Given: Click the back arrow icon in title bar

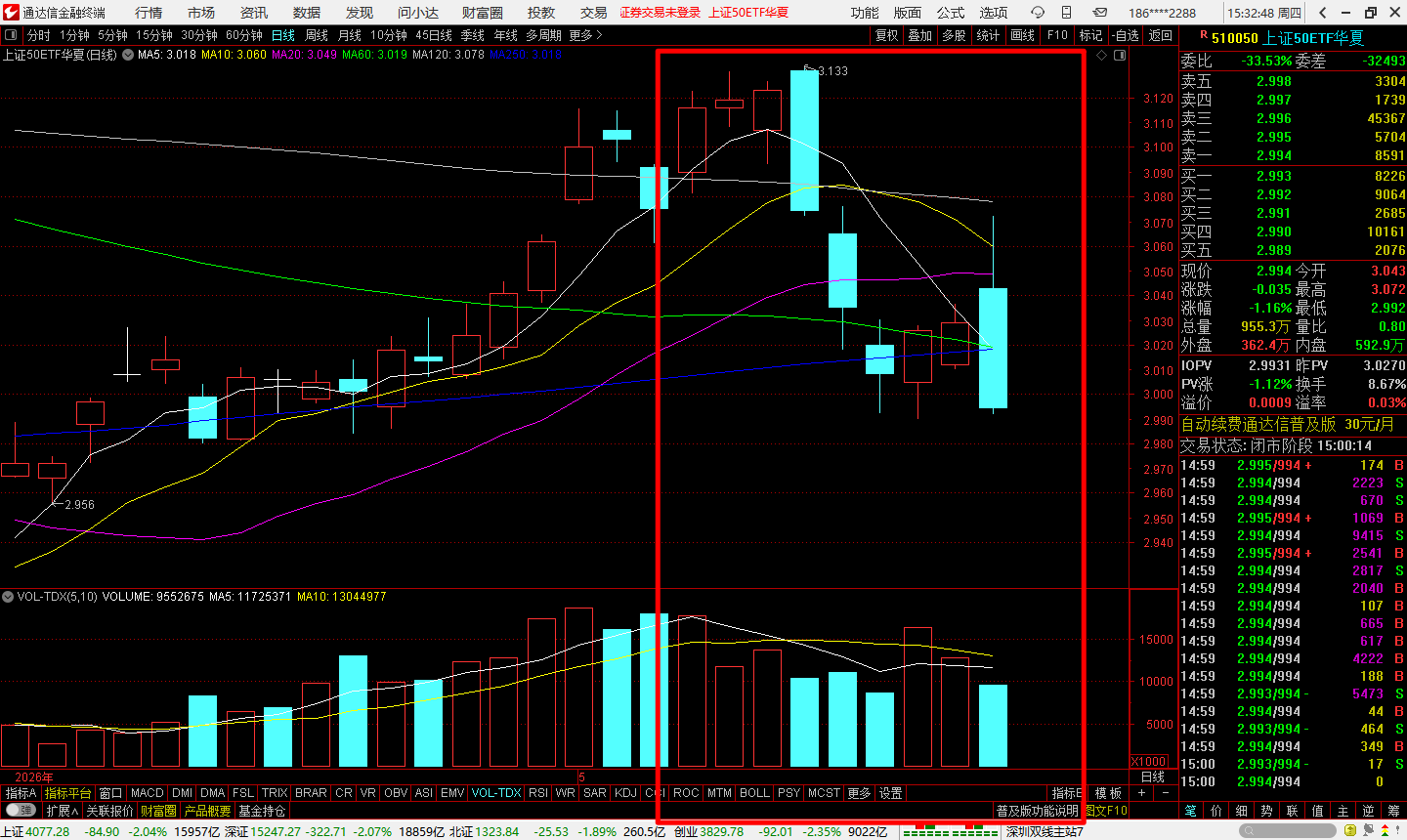Looking at the screenshot, I should (x=1323, y=13).
